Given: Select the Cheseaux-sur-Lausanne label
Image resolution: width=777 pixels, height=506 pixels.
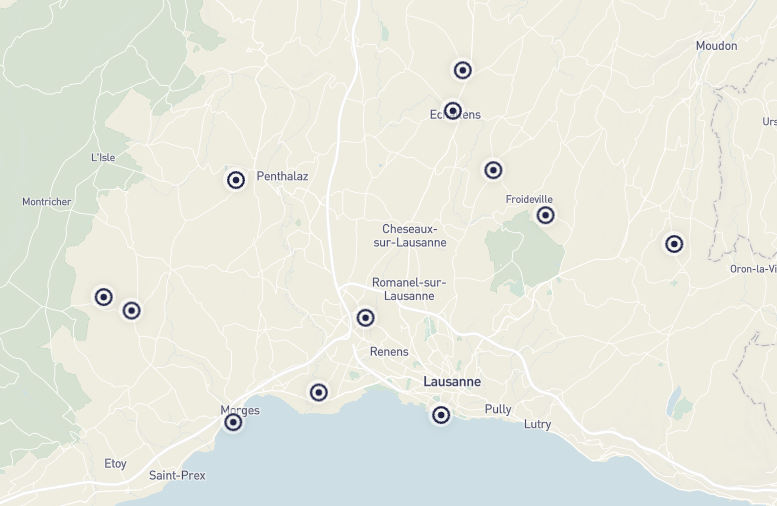Looking at the screenshot, I should 410,236.
